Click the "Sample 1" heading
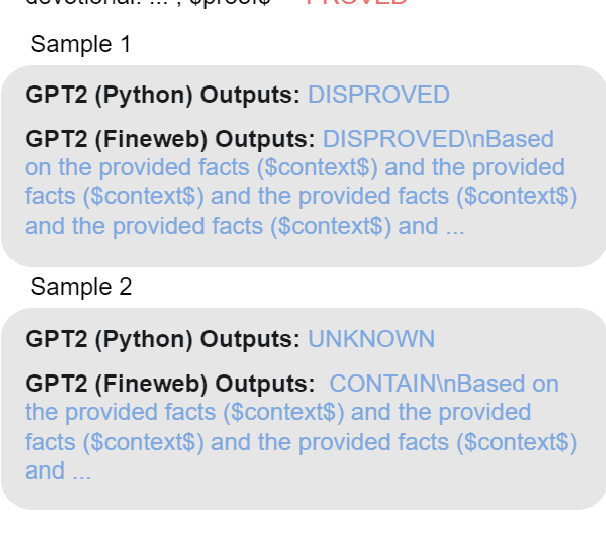Screen dimensions: 606x542 coord(81,45)
